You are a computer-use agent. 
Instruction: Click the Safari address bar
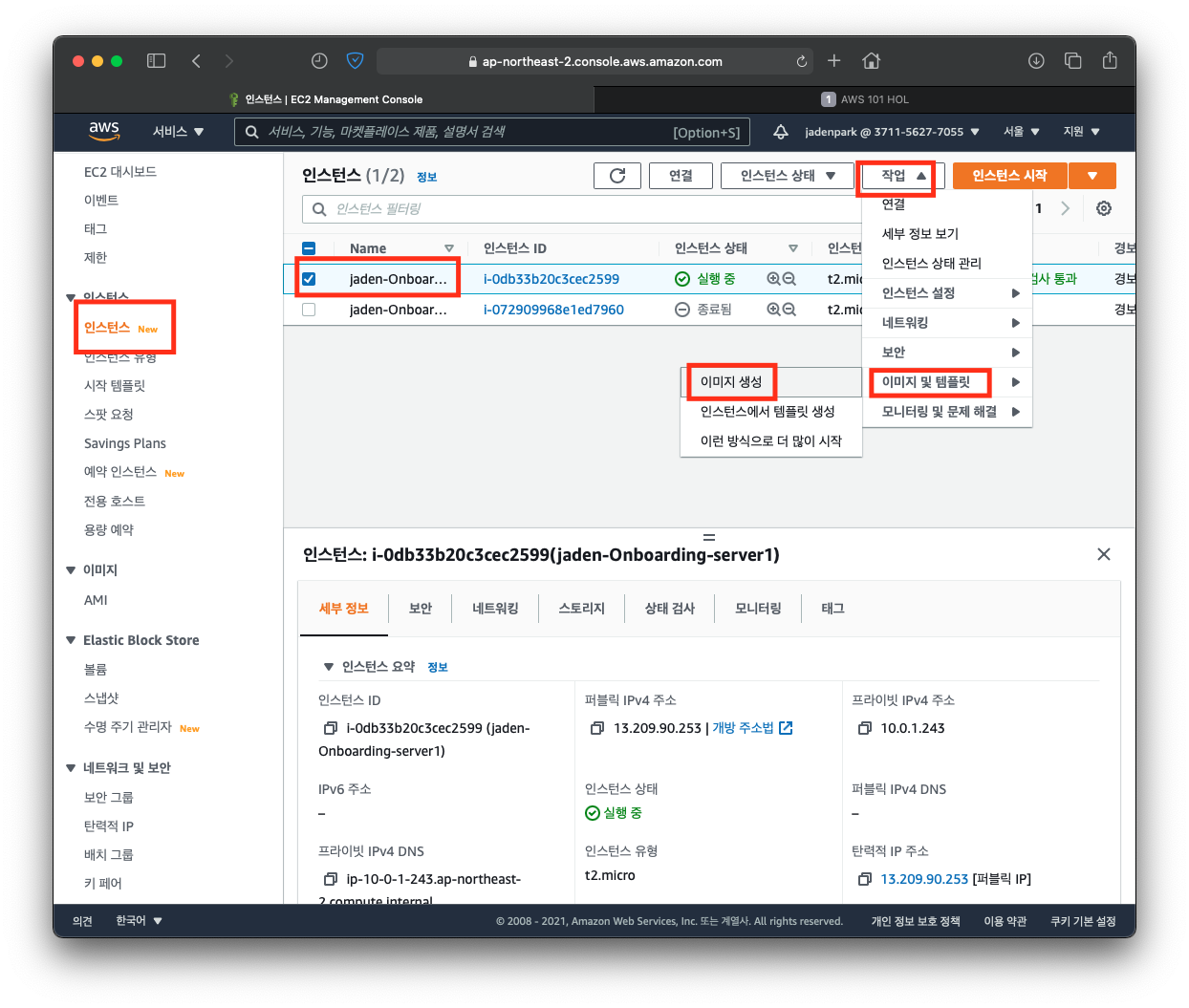coord(594,61)
